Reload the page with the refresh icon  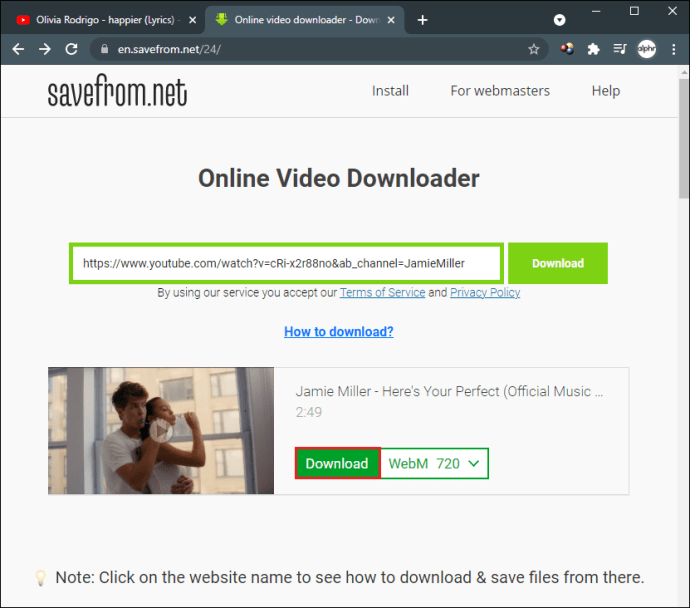tap(71, 49)
